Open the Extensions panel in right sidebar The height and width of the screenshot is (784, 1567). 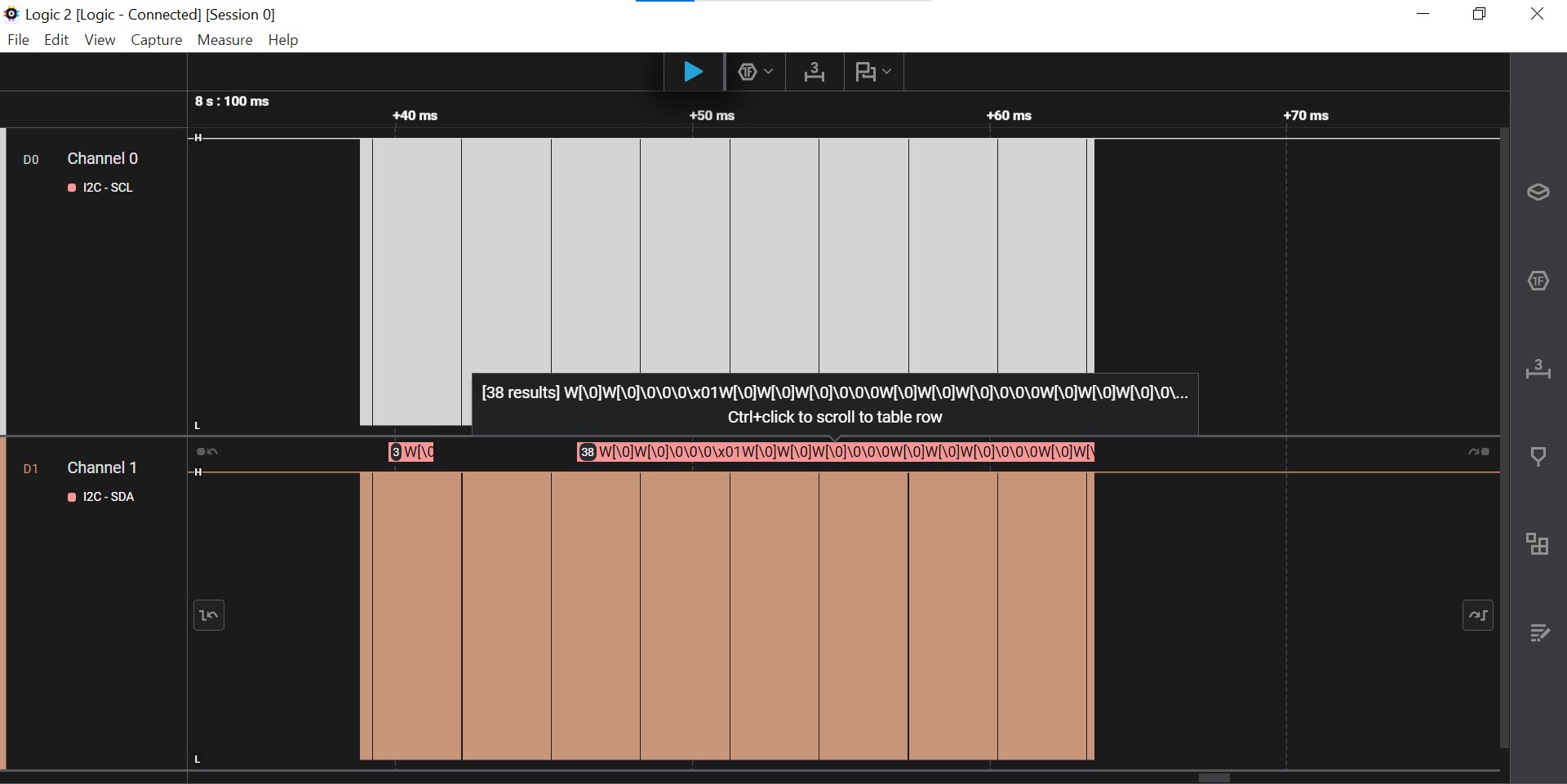pyautogui.click(x=1538, y=544)
